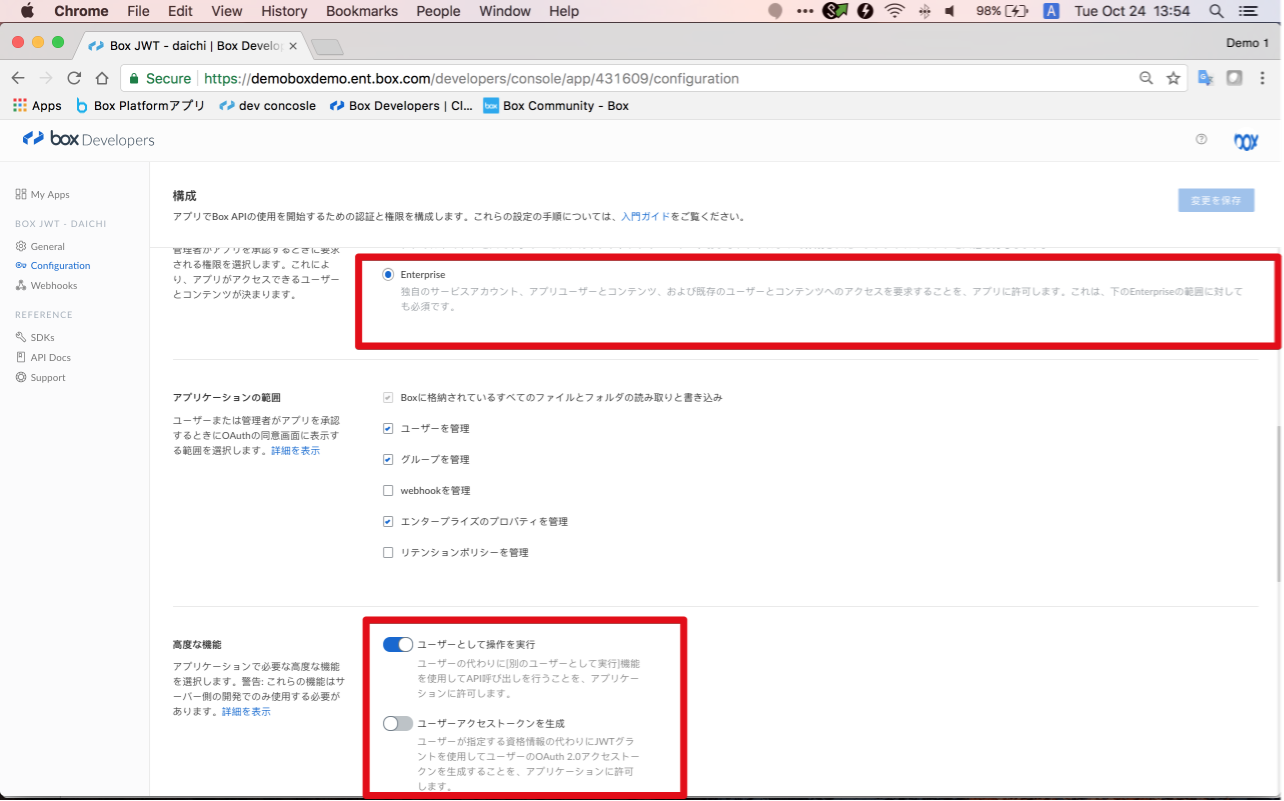
Task: Open the Box Developers | Cl... bookmark
Action: [401, 105]
